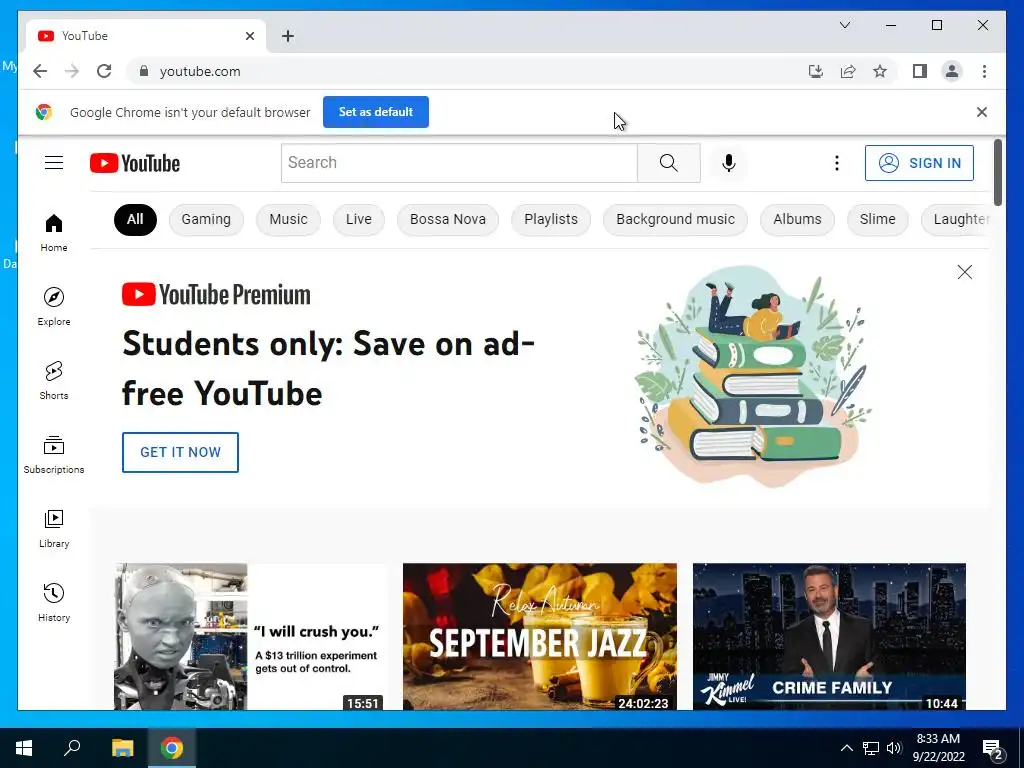Screen dimensions: 1024x768
Task: Open Subscriptions in the sidebar
Action: pyautogui.click(x=54, y=455)
